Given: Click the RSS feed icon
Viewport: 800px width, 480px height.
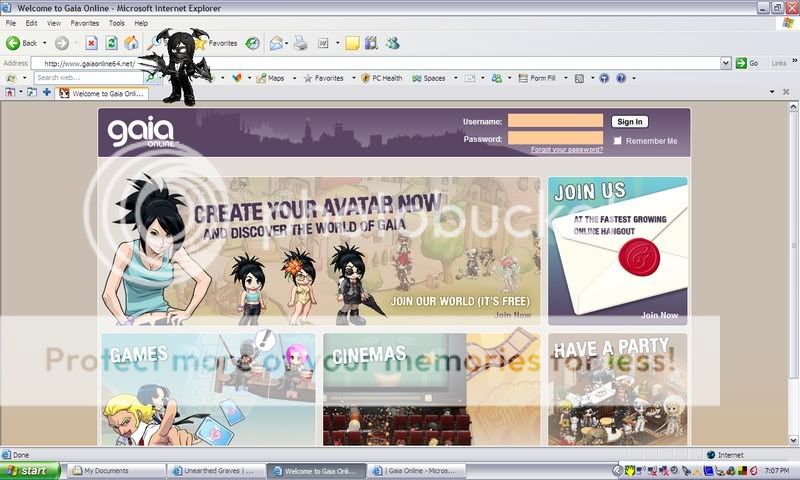Looking at the screenshot, I should click(579, 78).
